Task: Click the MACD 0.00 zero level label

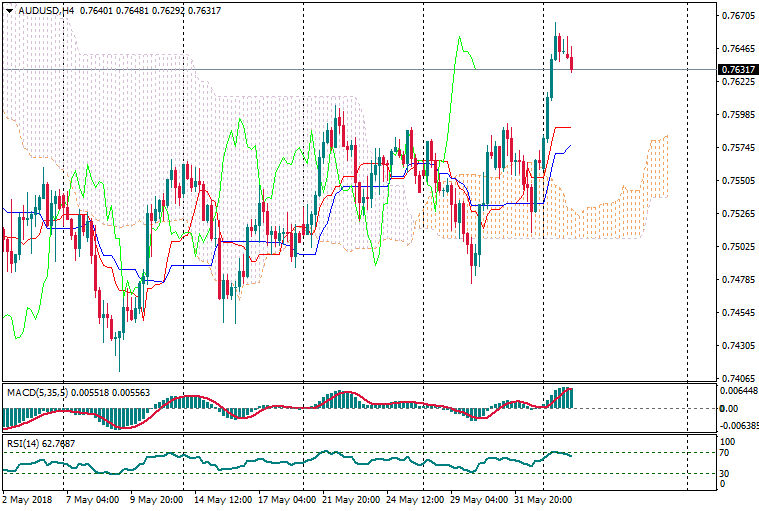Action: (727, 408)
